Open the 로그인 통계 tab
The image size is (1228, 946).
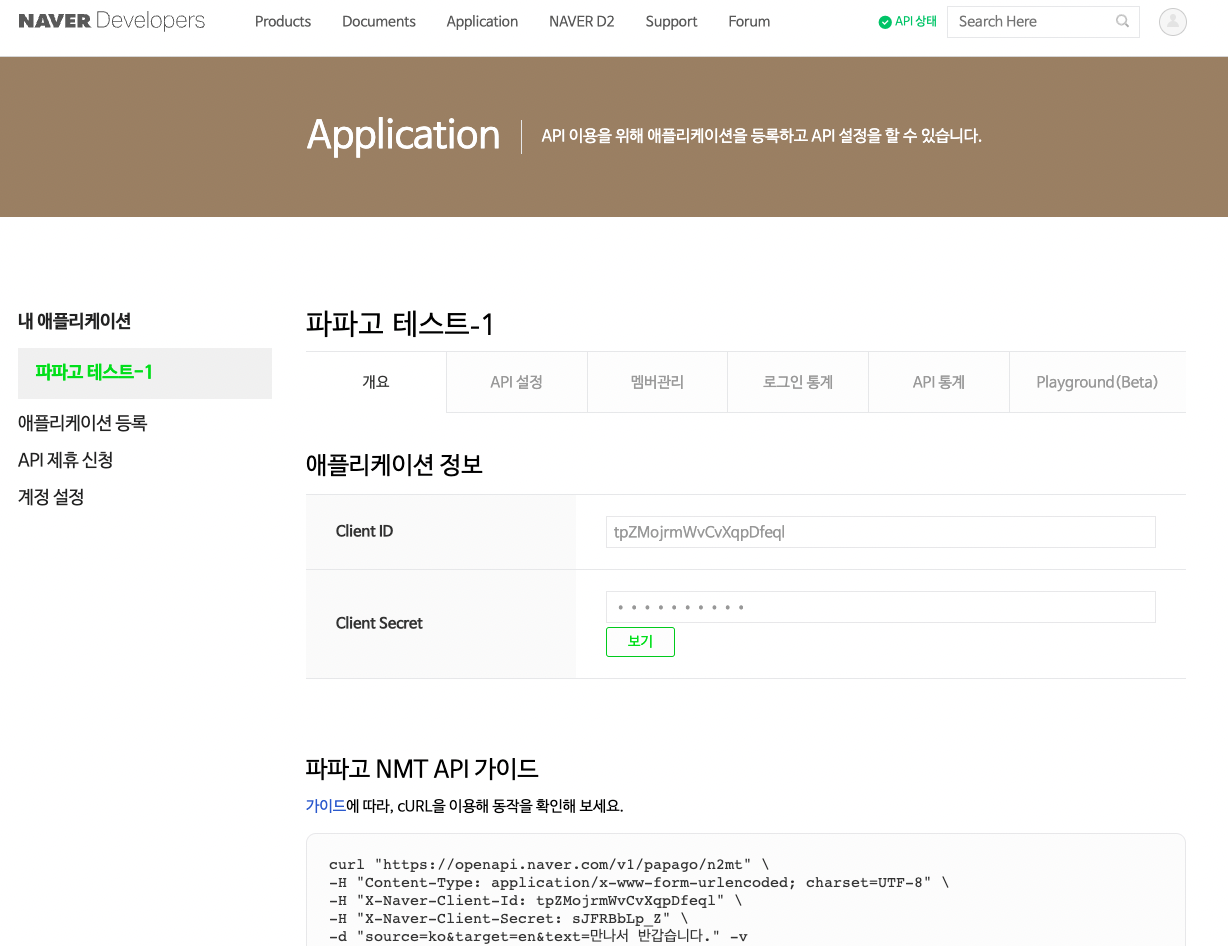click(x=798, y=382)
